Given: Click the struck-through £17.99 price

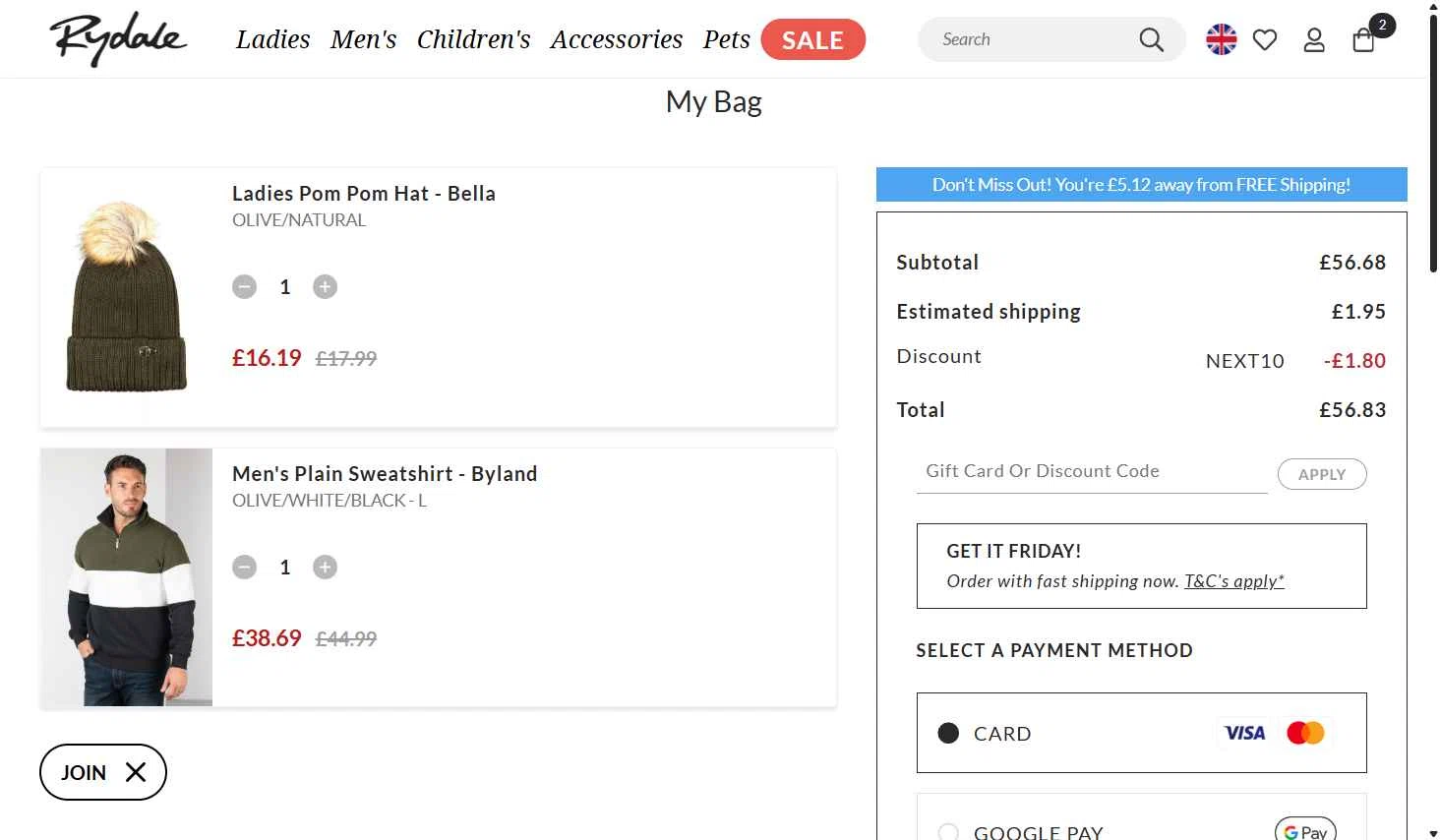Looking at the screenshot, I should coord(346,359).
